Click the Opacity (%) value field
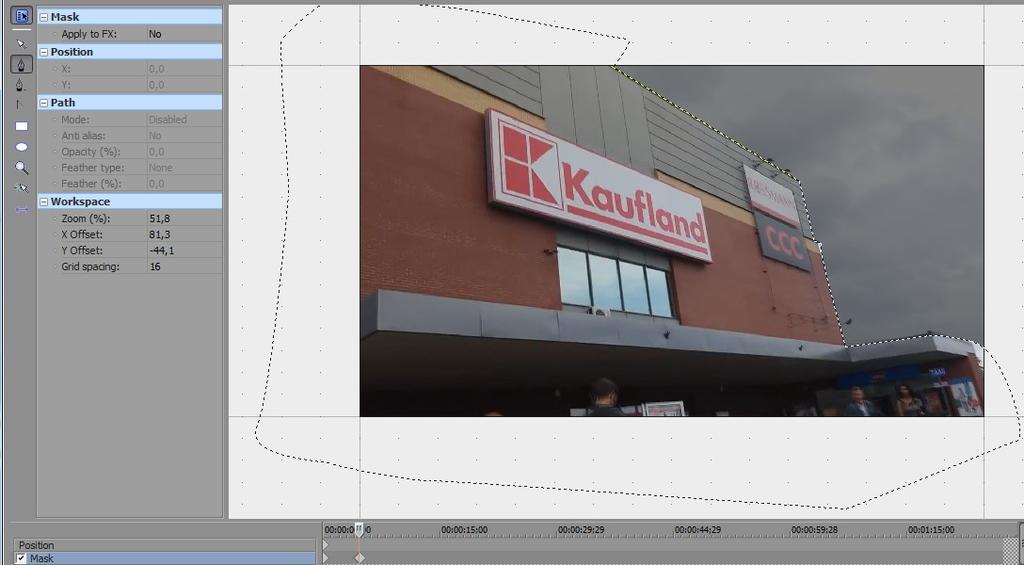The image size is (1024, 565). pos(184,152)
